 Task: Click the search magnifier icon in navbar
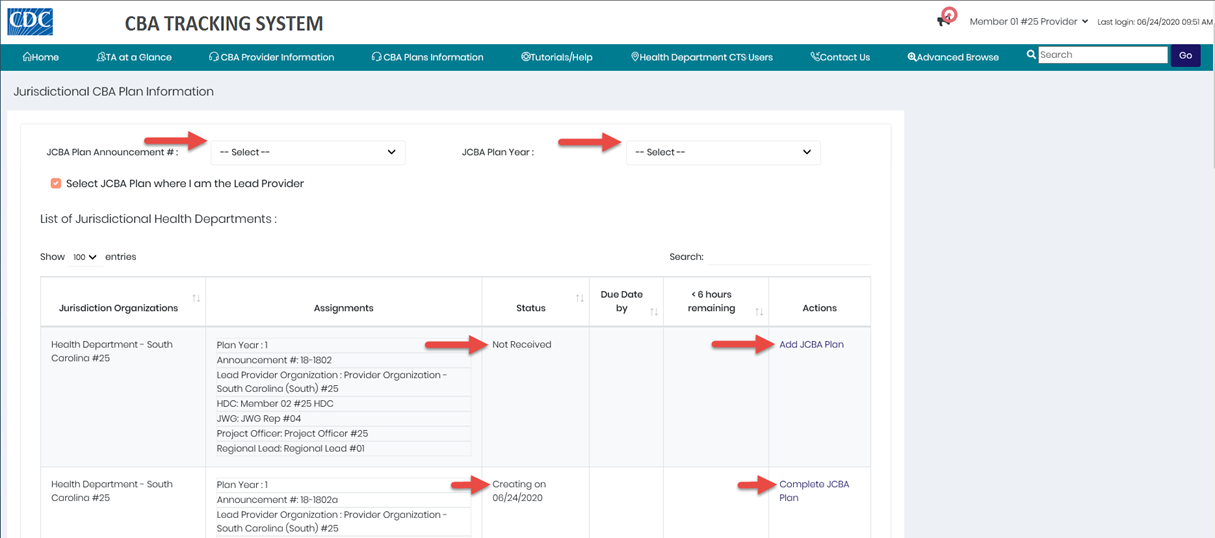tap(1031, 55)
